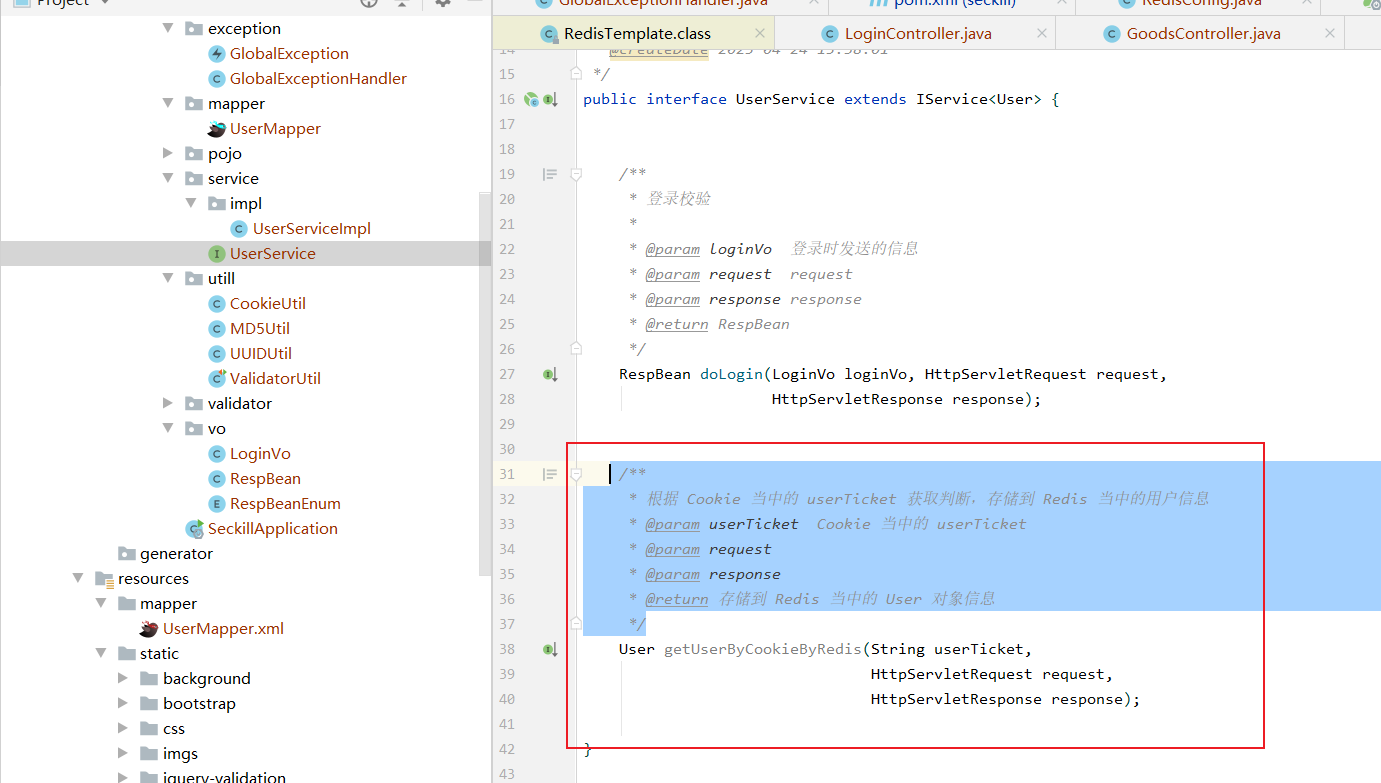Close the GoodsController.java tab
1381x783 pixels.
(1329, 34)
